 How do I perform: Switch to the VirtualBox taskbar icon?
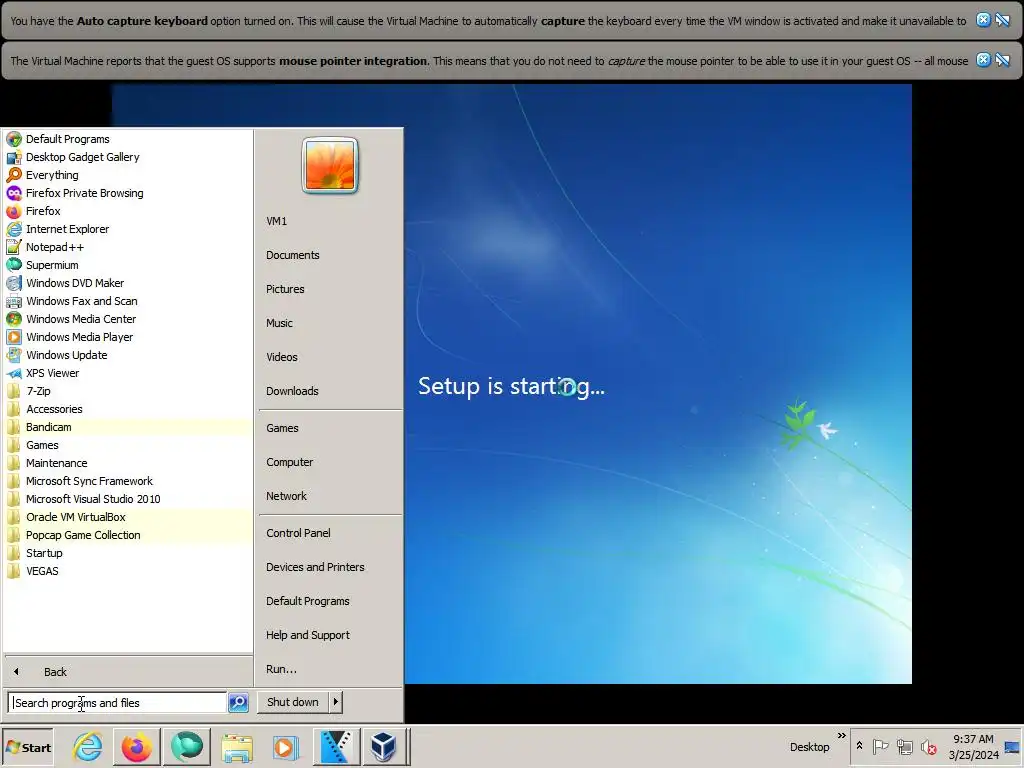pyautogui.click(x=384, y=746)
